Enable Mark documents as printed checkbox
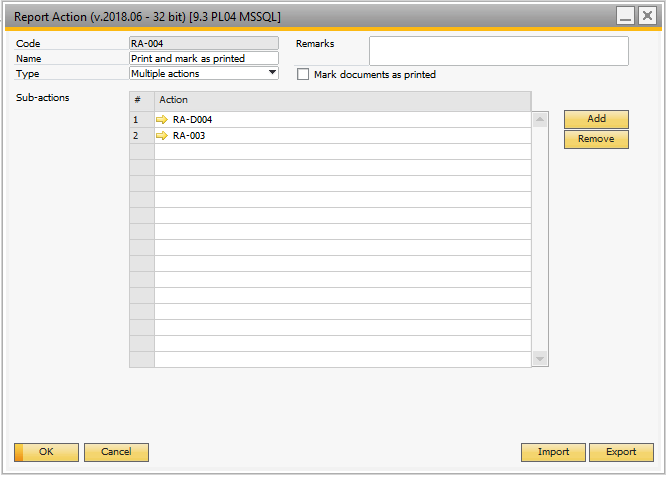The image size is (668, 478). click(x=303, y=74)
